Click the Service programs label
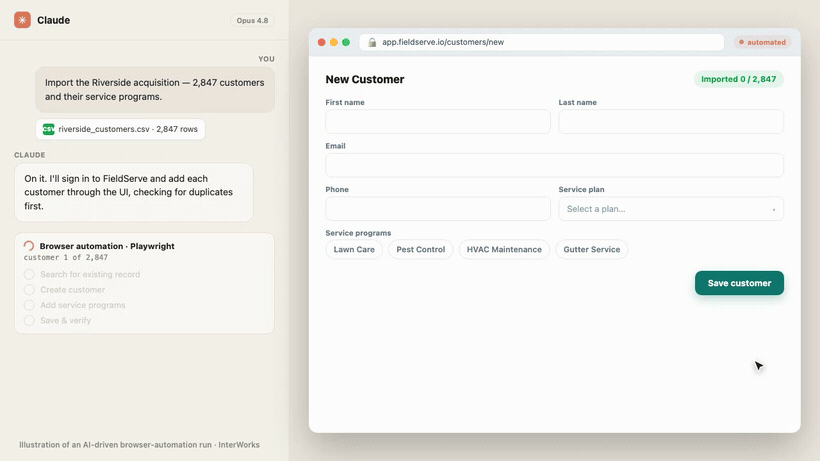The height and width of the screenshot is (461, 820). pyautogui.click(x=358, y=233)
